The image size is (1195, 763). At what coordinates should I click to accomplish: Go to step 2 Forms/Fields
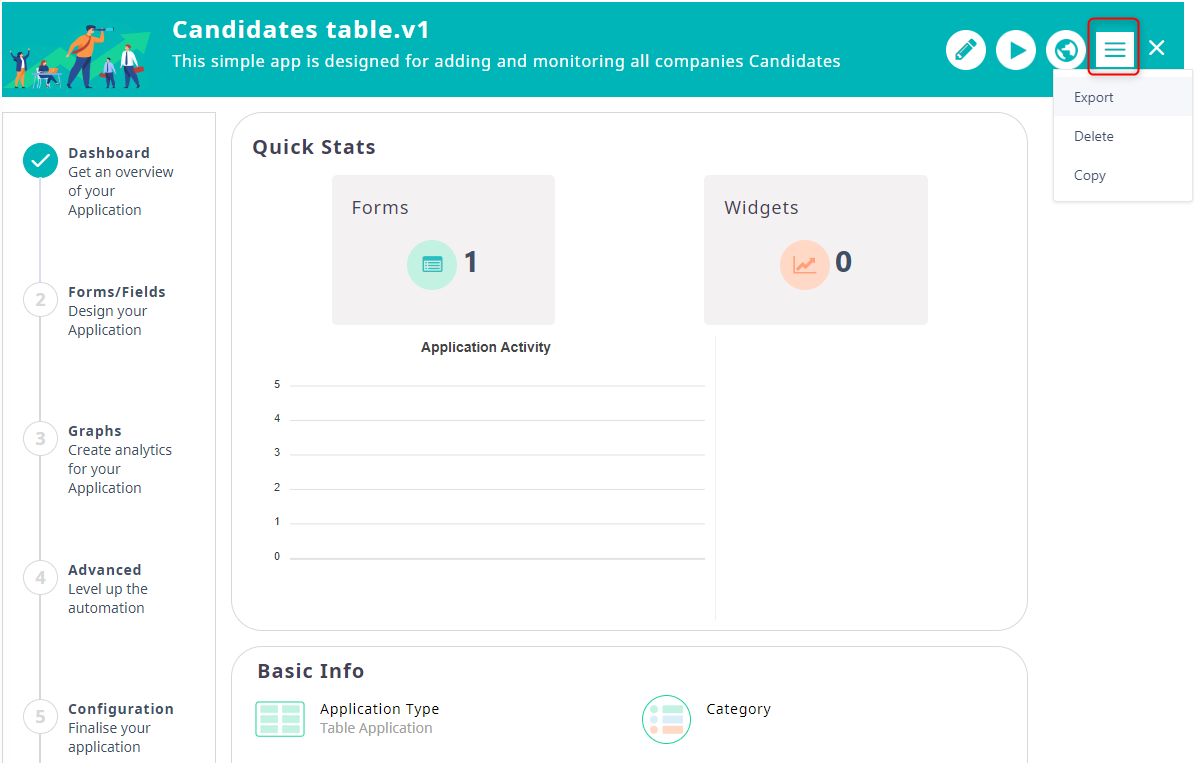pyautogui.click(x=41, y=299)
